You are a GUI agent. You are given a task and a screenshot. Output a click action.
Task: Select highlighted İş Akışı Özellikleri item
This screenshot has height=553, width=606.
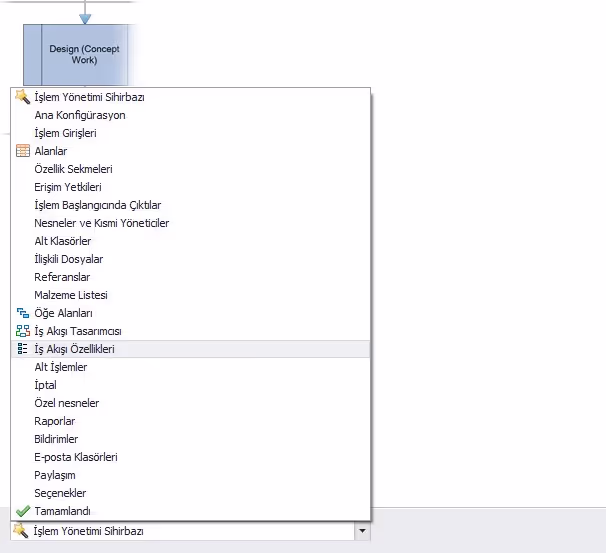(x=191, y=349)
